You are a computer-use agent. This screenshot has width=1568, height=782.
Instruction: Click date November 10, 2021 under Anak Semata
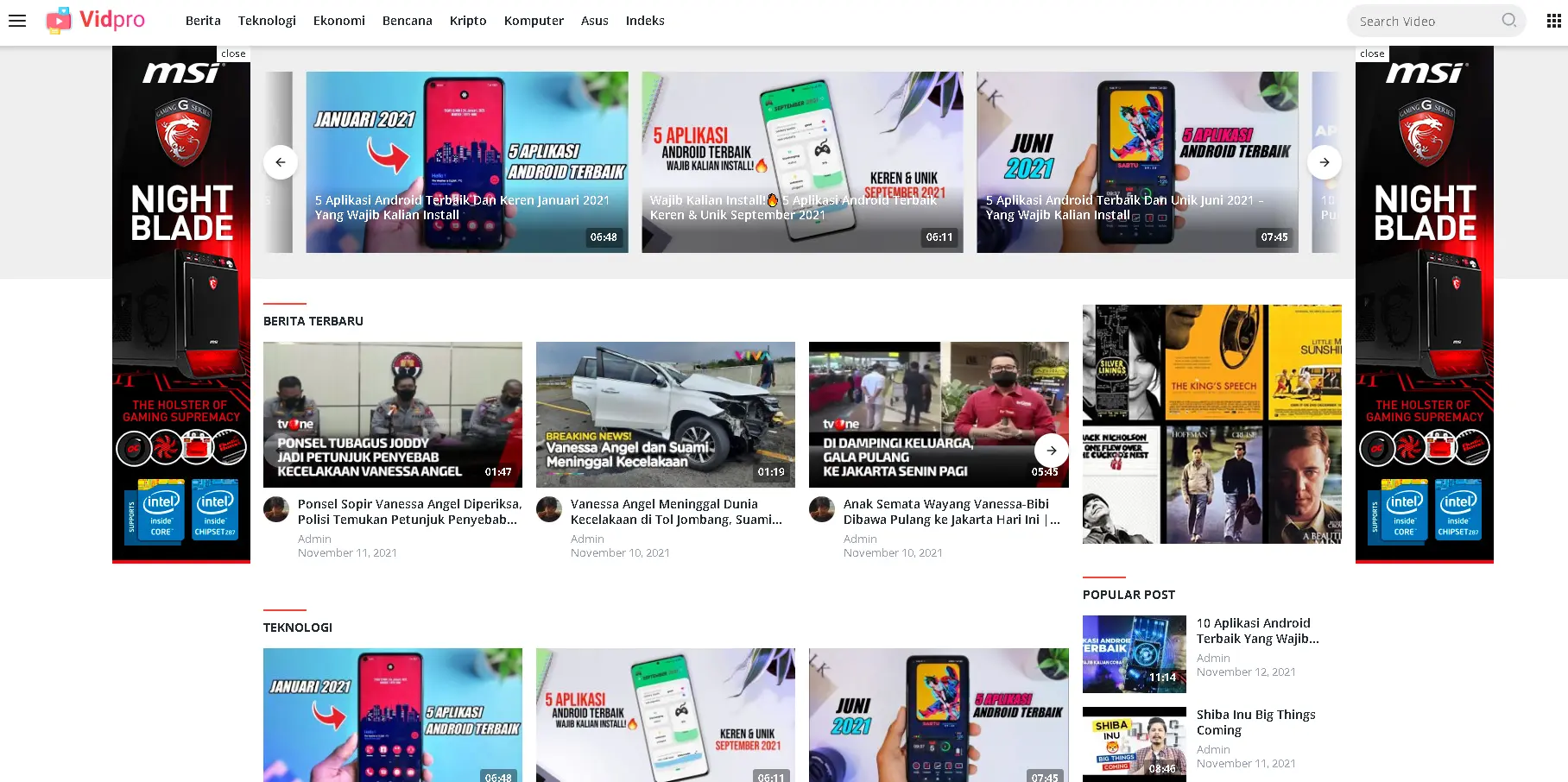(x=893, y=552)
